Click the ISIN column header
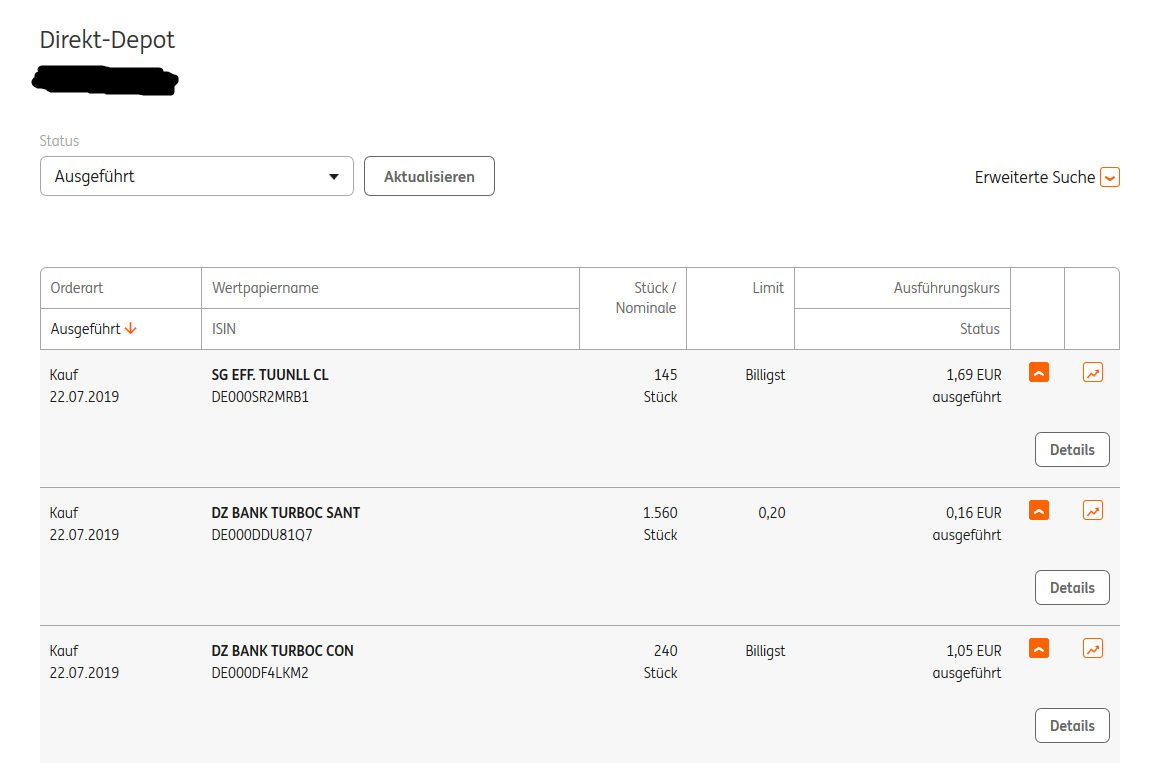 coord(224,329)
